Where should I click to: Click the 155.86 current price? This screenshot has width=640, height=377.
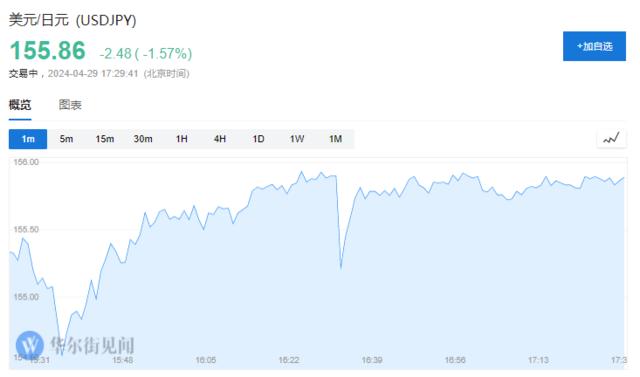coord(47,51)
